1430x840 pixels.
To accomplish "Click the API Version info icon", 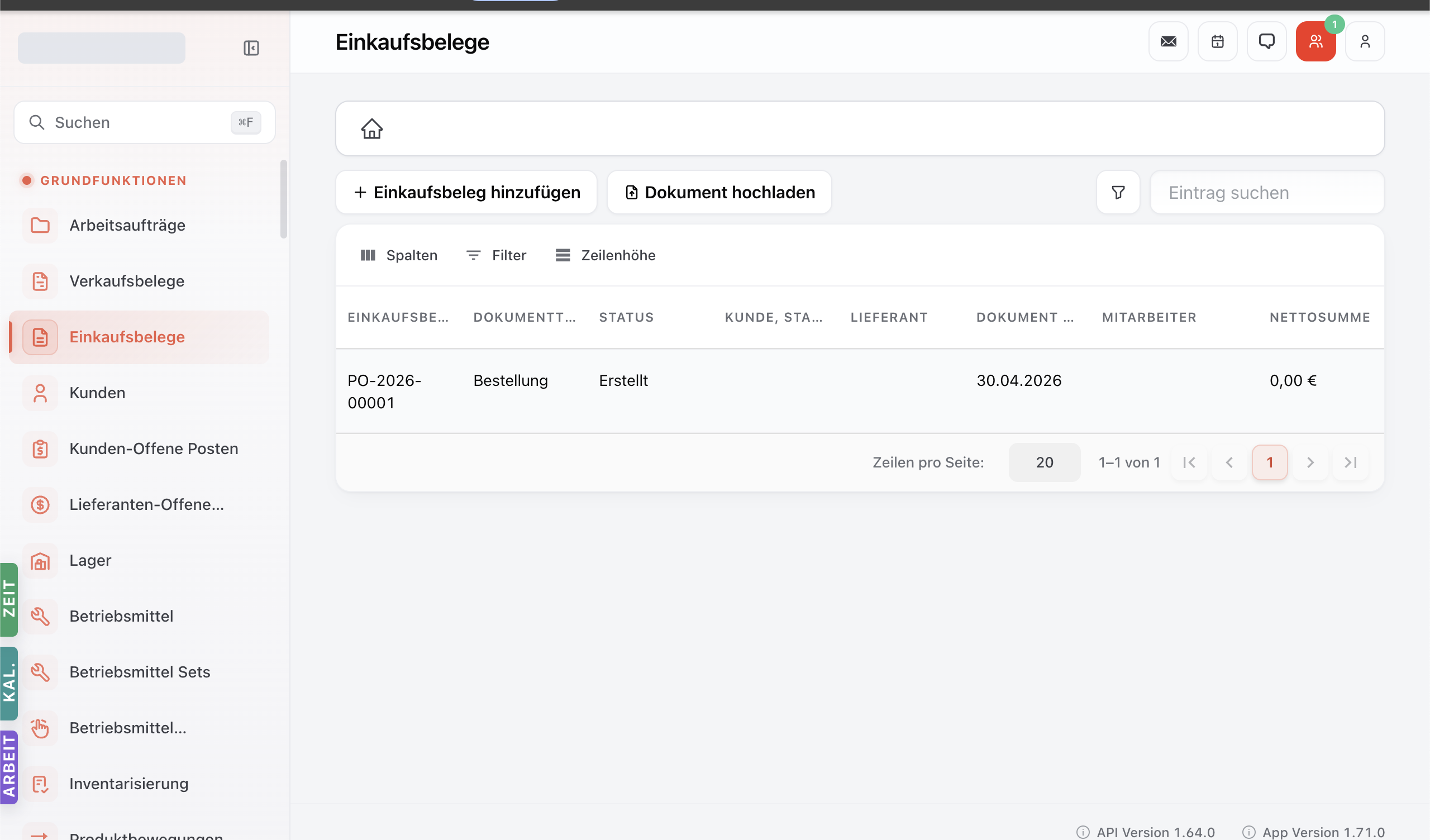I will (x=1083, y=832).
